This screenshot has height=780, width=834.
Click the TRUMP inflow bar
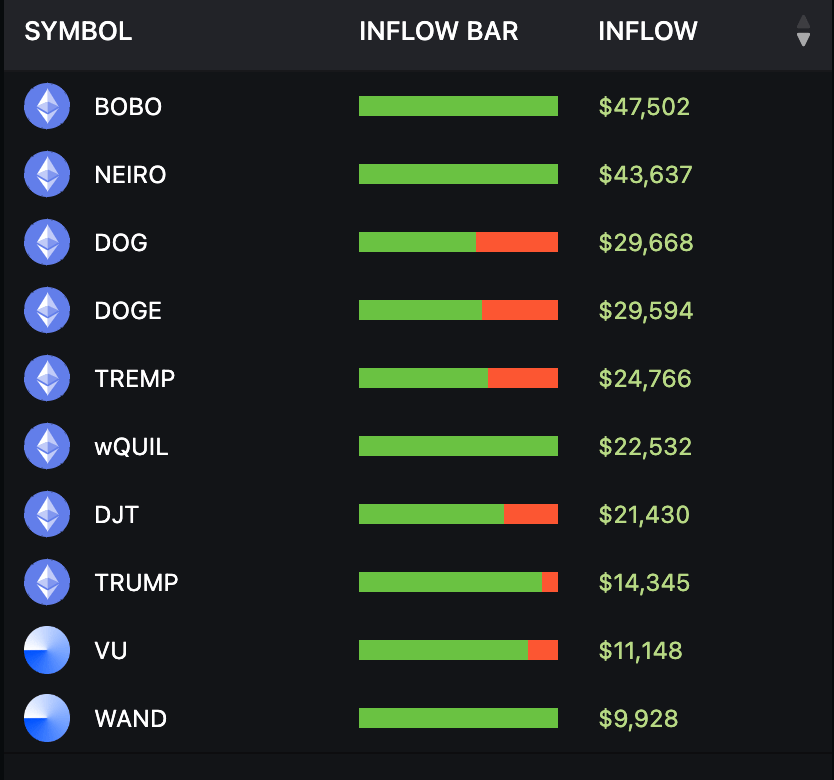(458, 582)
